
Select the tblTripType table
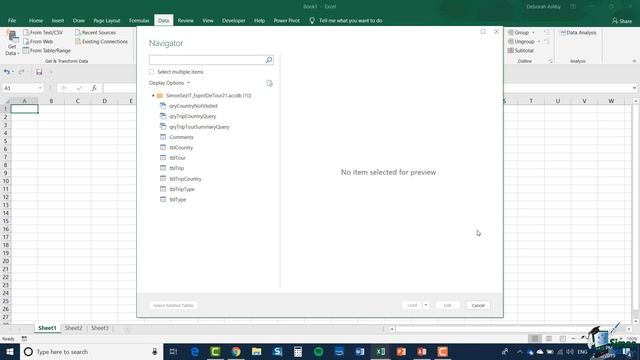(x=182, y=189)
